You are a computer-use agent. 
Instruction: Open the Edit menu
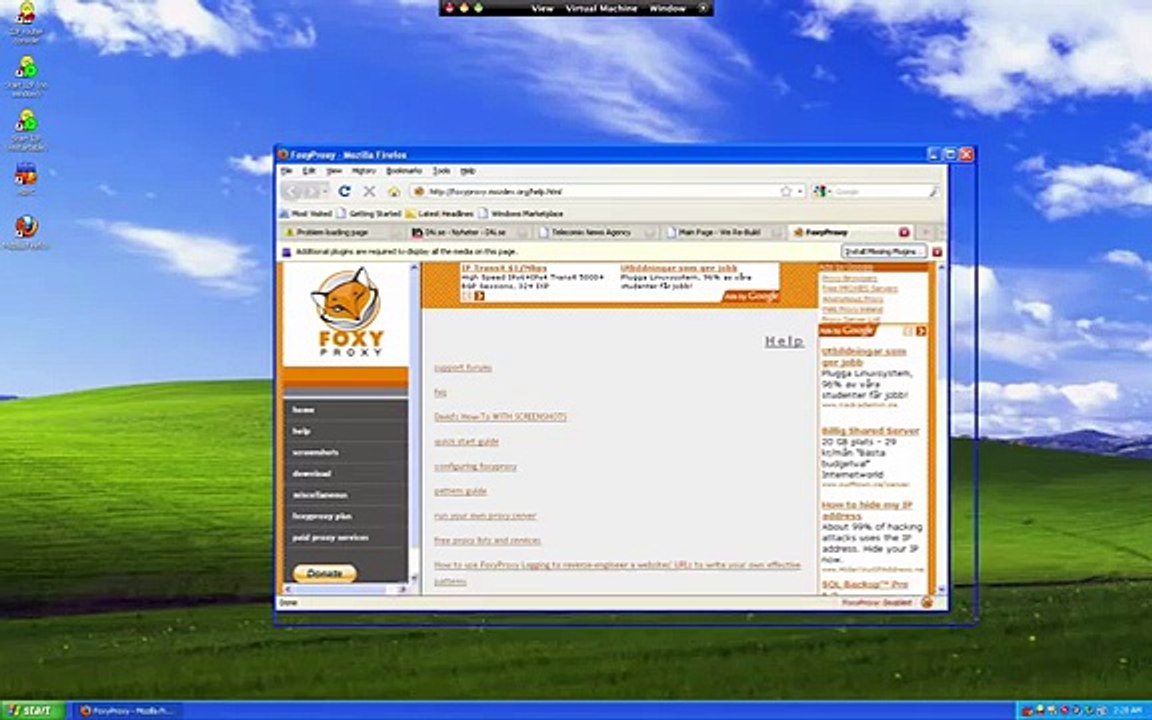(x=309, y=170)
